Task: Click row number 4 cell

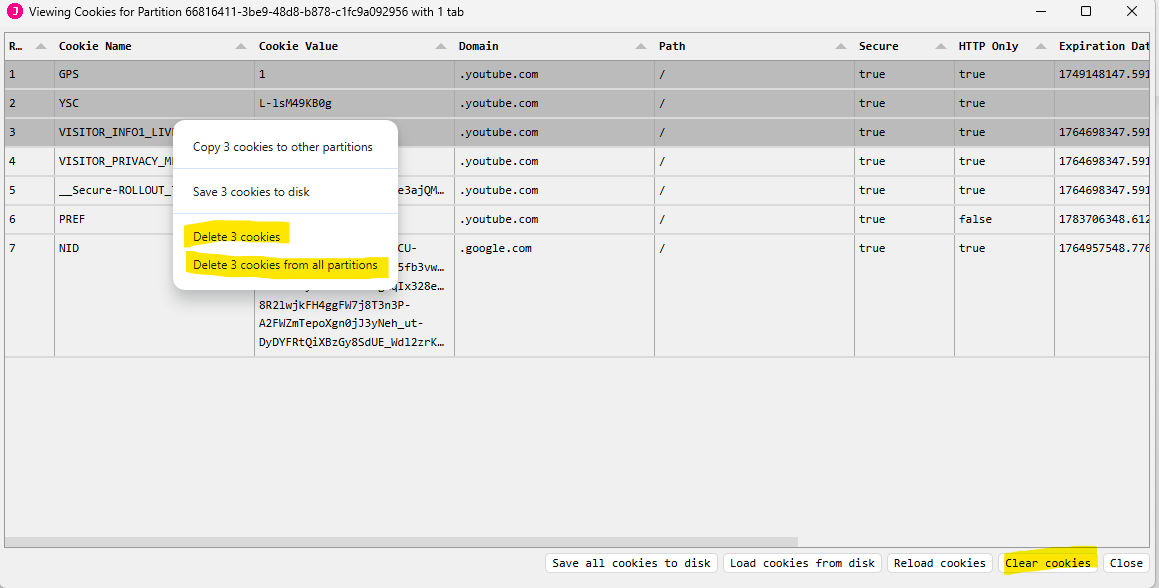Action: click(30, 161)
